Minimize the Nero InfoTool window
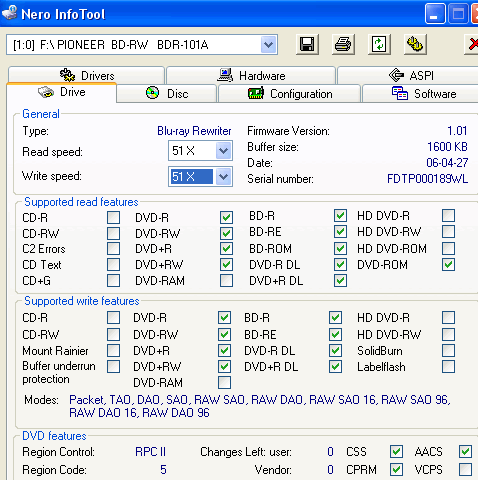Screen dimensions: 478x480 [x=435, y=14]
